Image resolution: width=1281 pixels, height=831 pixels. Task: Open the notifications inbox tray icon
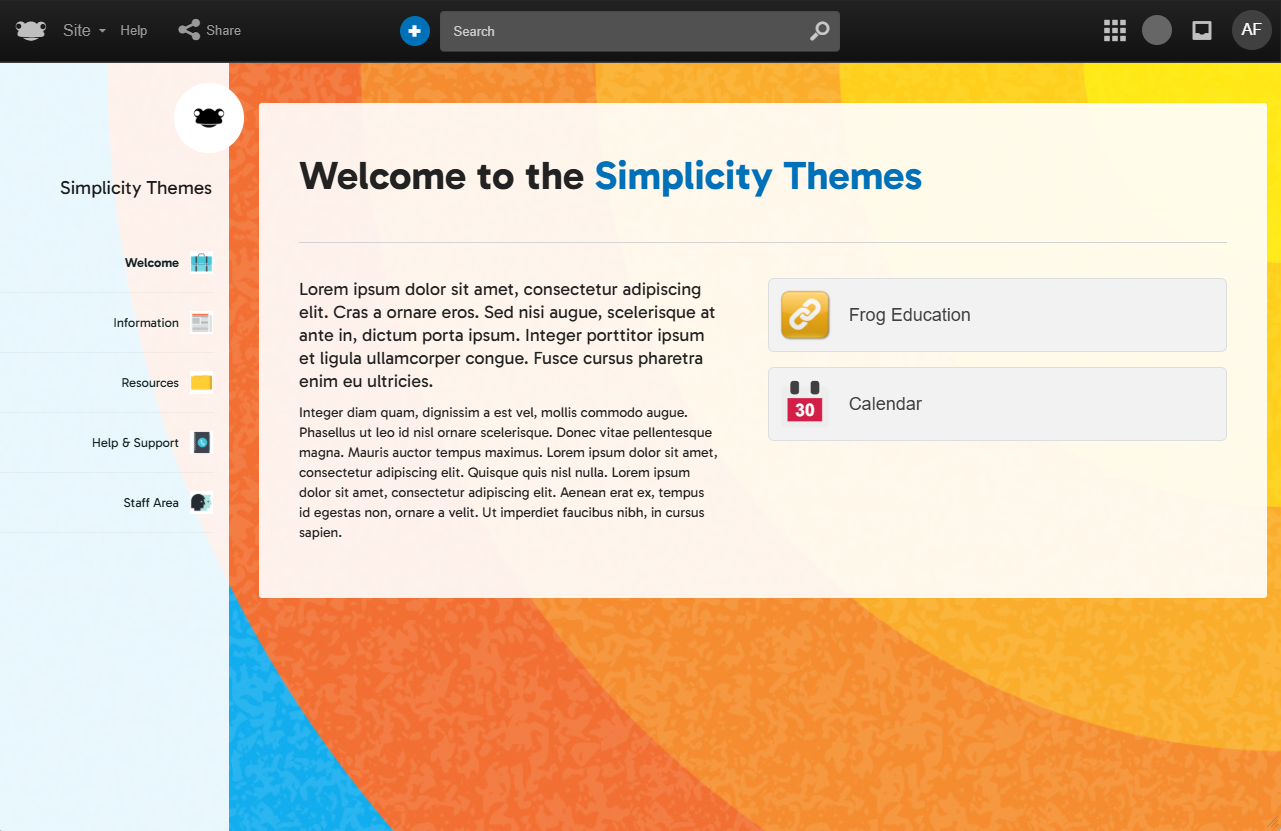pyautogui.click(x=1202, y=31)
